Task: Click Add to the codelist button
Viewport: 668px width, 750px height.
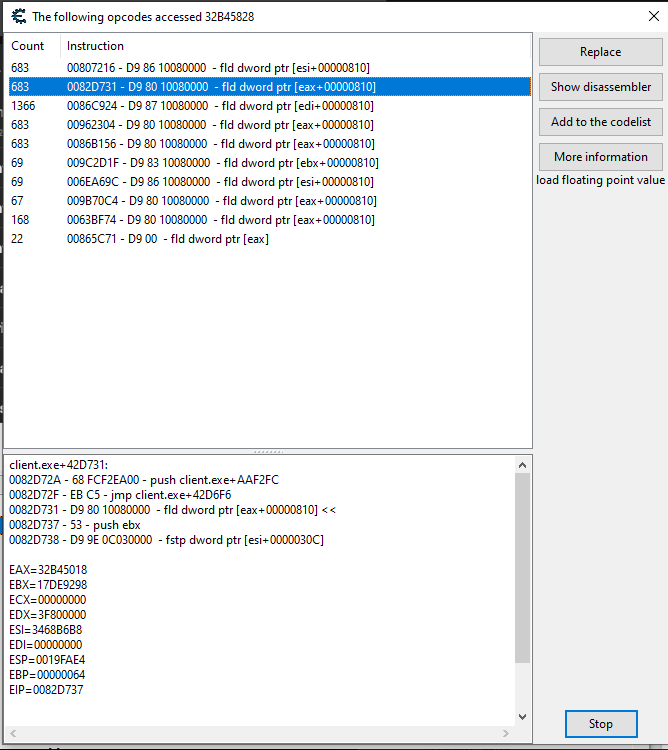Action: pos(601,122)
